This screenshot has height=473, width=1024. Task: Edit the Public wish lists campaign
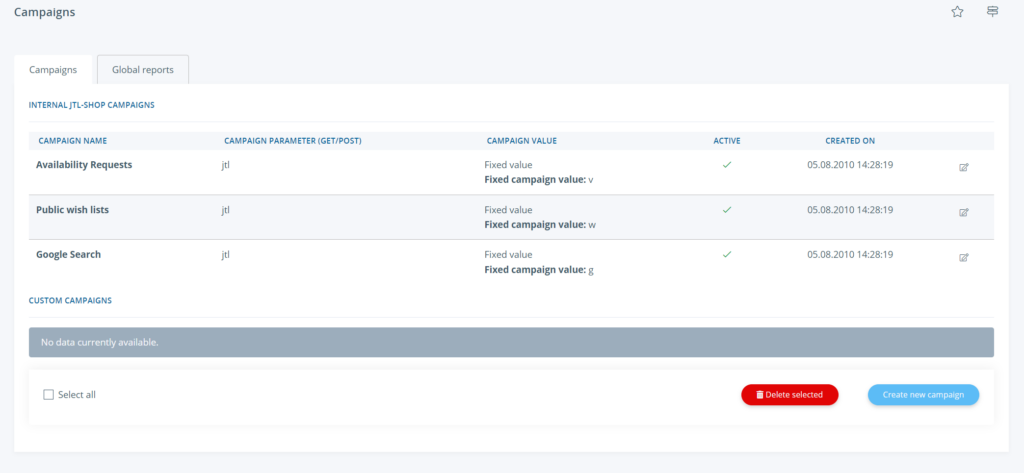963,212
